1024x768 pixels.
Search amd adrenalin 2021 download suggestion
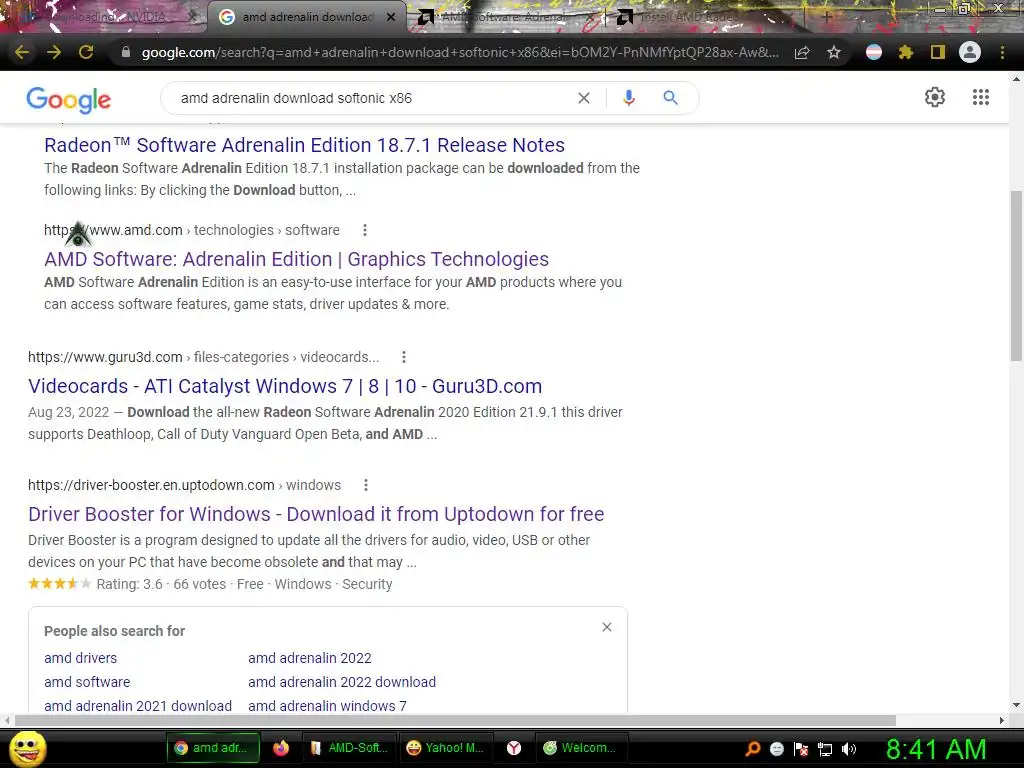pos(138,706)
